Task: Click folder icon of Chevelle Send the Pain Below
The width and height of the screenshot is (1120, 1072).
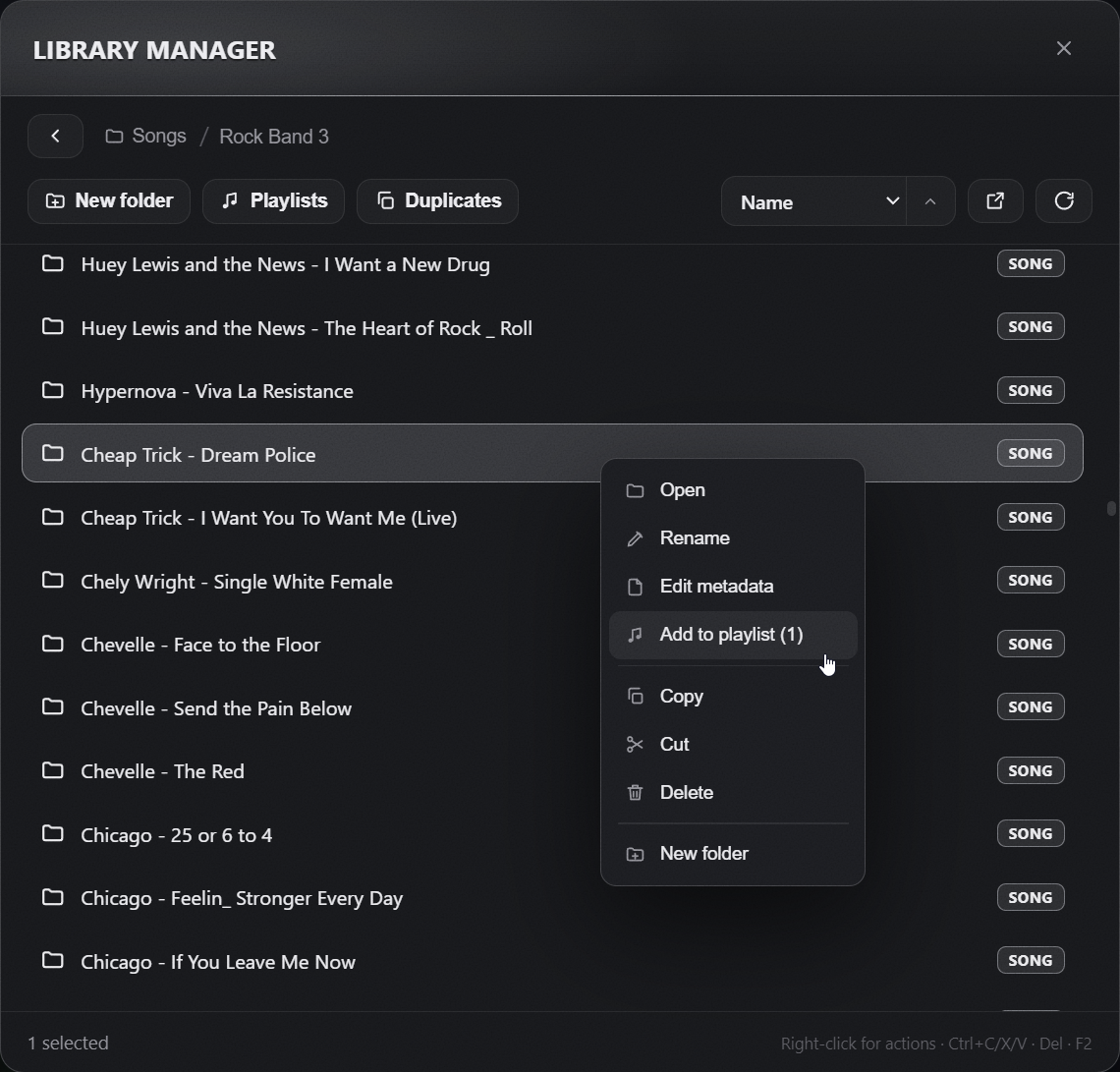Action: 53,706
